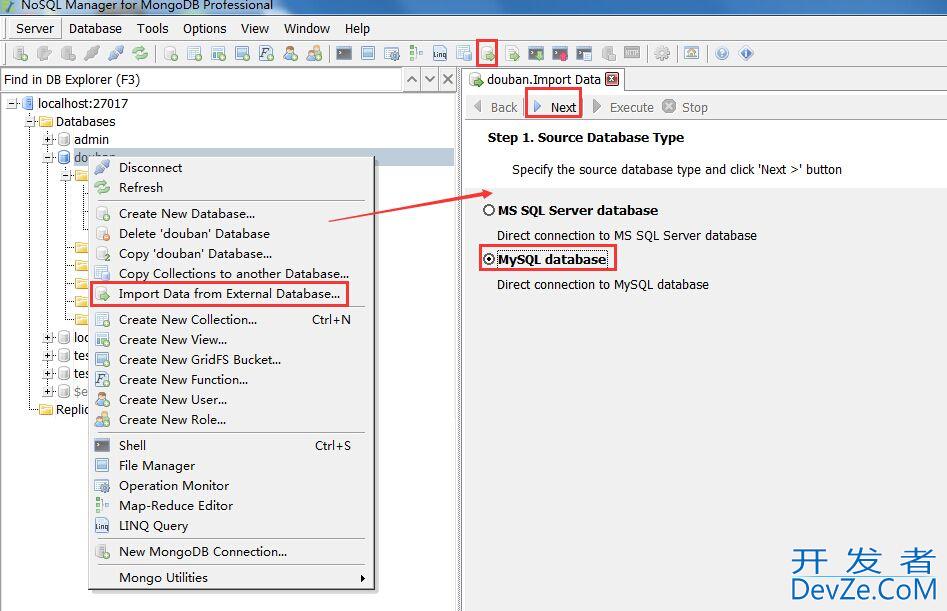Open LINQ Query from the toolbar icon

tap(440, 54)
